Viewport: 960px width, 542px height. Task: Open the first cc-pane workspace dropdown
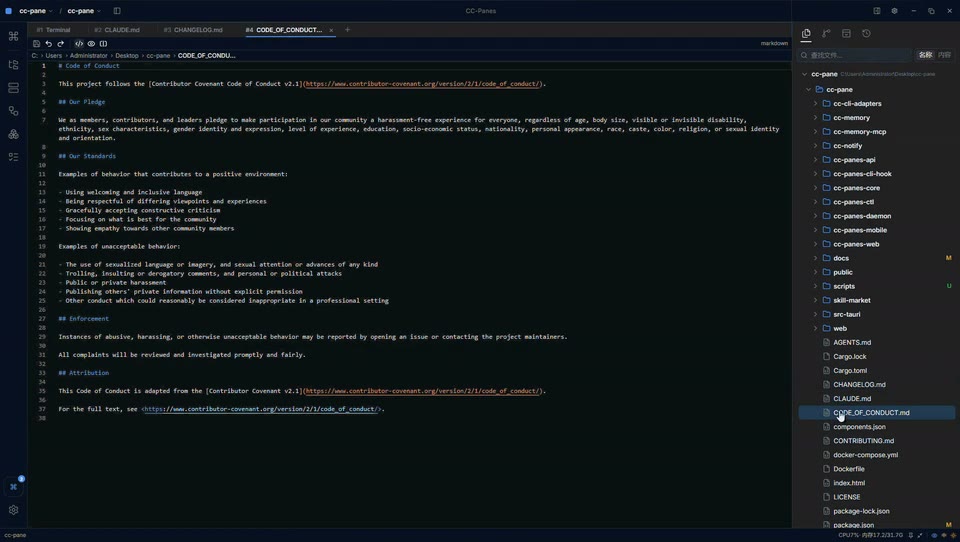[x=36, y=10]
